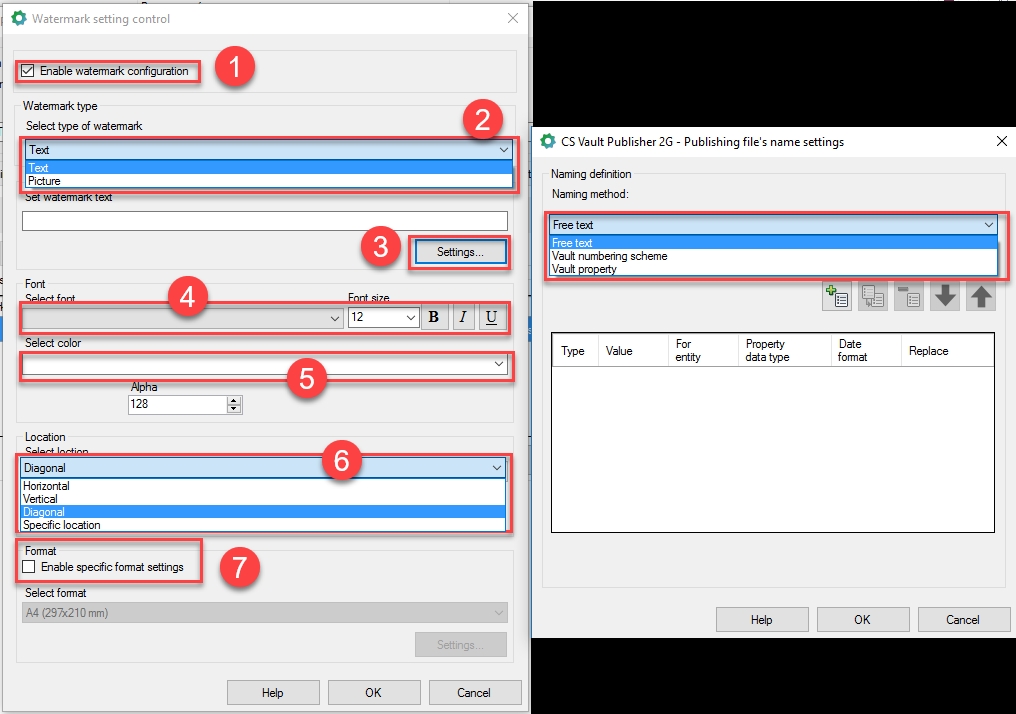The height and width of the screenshot is (714, 1016).
Task: Click the add naming item icon
Action: [836, 297]
